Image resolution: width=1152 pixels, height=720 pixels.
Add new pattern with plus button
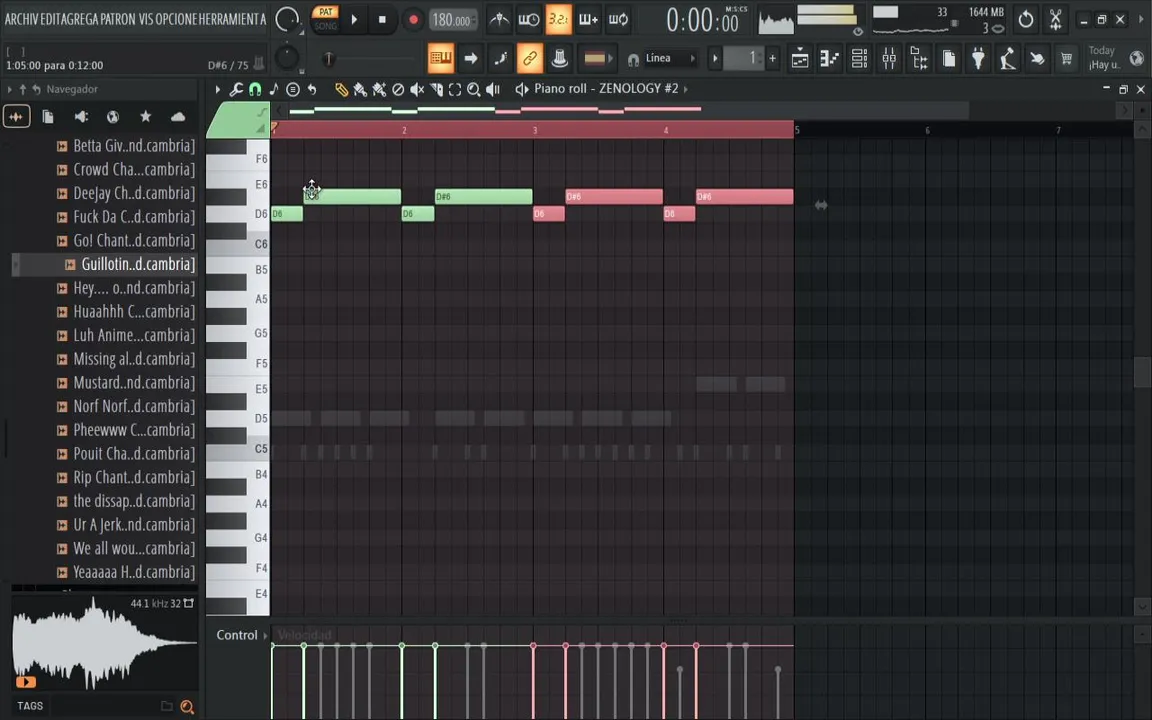pyautogui.click(x=772, y=58)
